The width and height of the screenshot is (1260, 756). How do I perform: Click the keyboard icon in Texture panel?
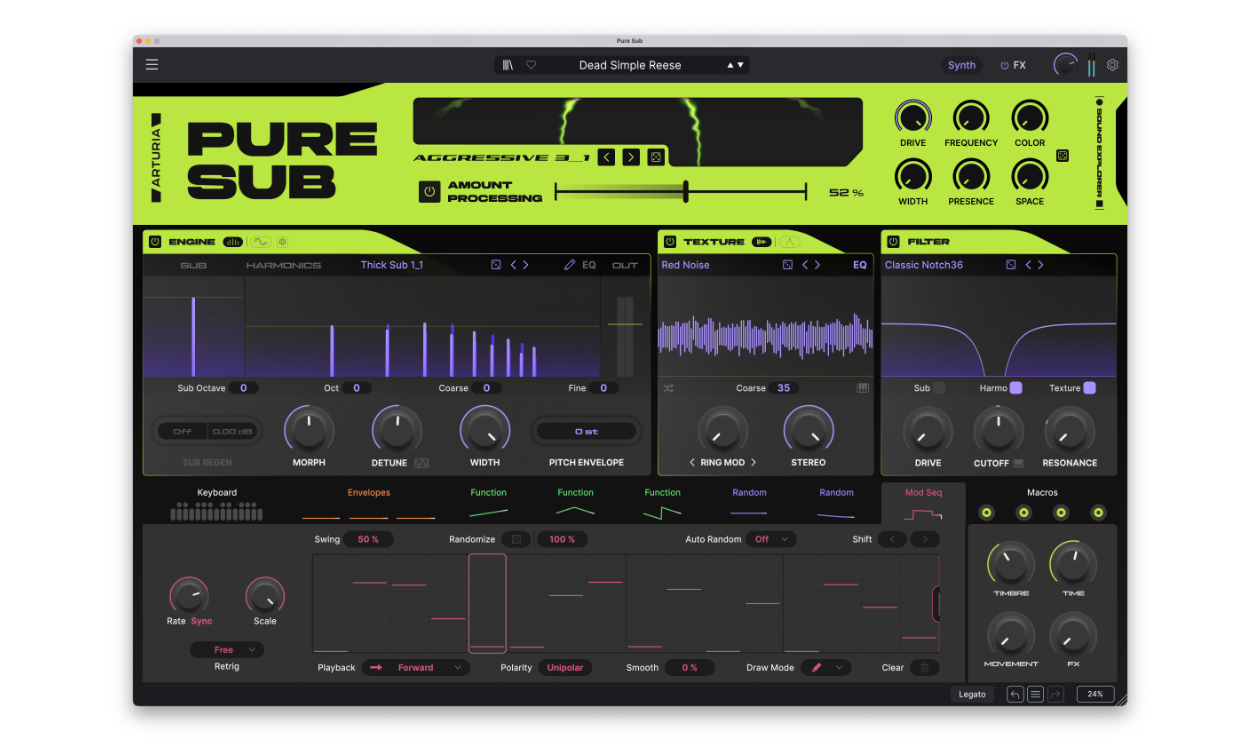point(862,388)
